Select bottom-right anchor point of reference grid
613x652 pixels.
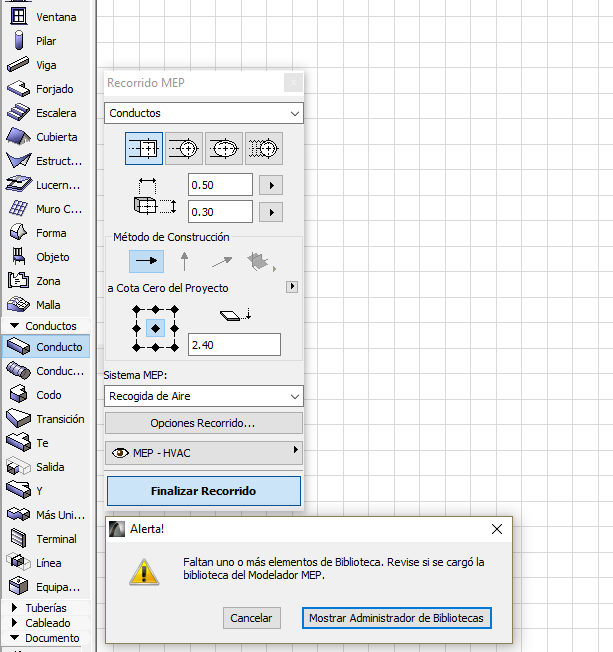pyautogui.click(x=175, y=348)
